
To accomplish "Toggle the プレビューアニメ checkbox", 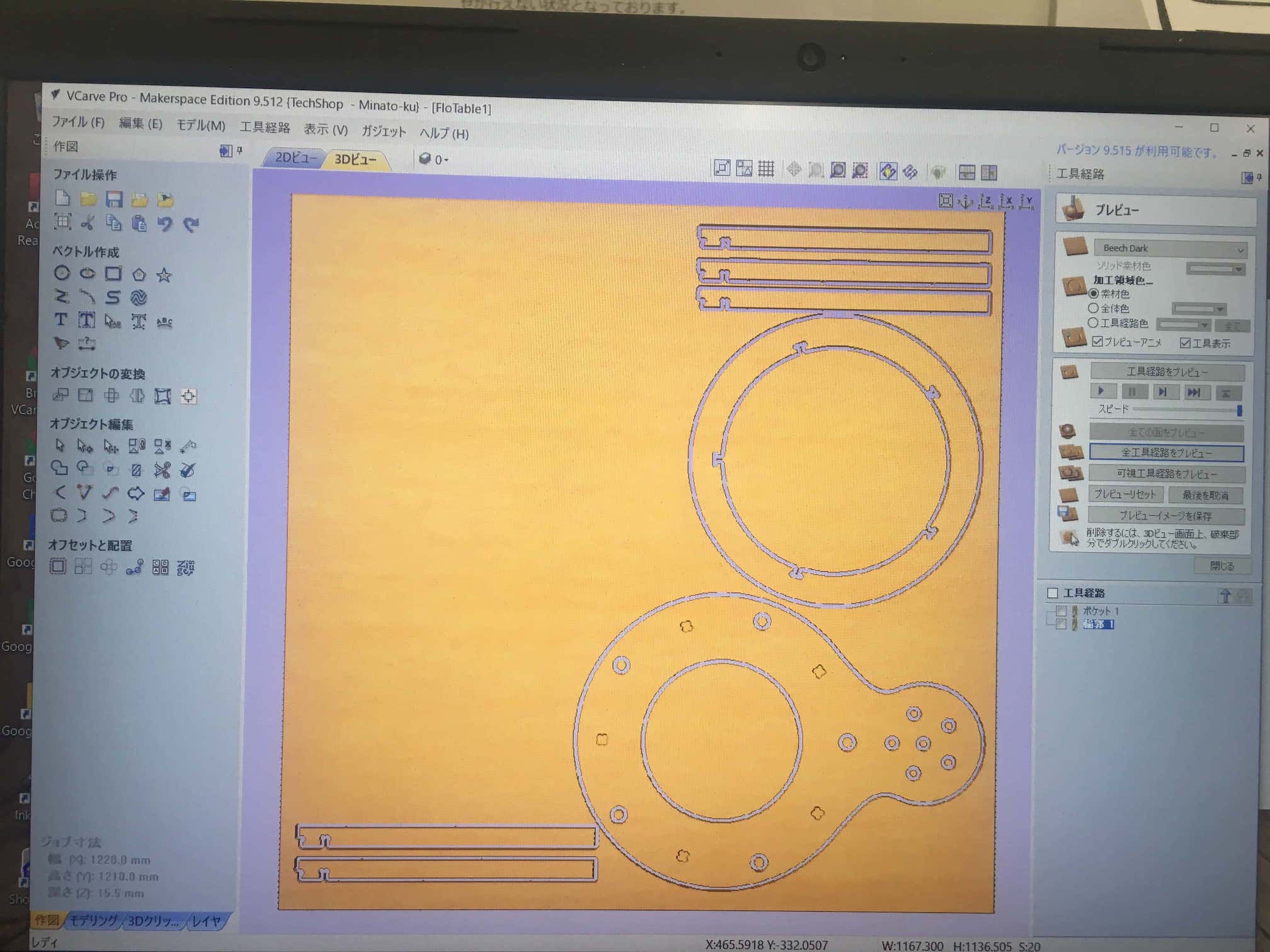I will (1097, 341).
